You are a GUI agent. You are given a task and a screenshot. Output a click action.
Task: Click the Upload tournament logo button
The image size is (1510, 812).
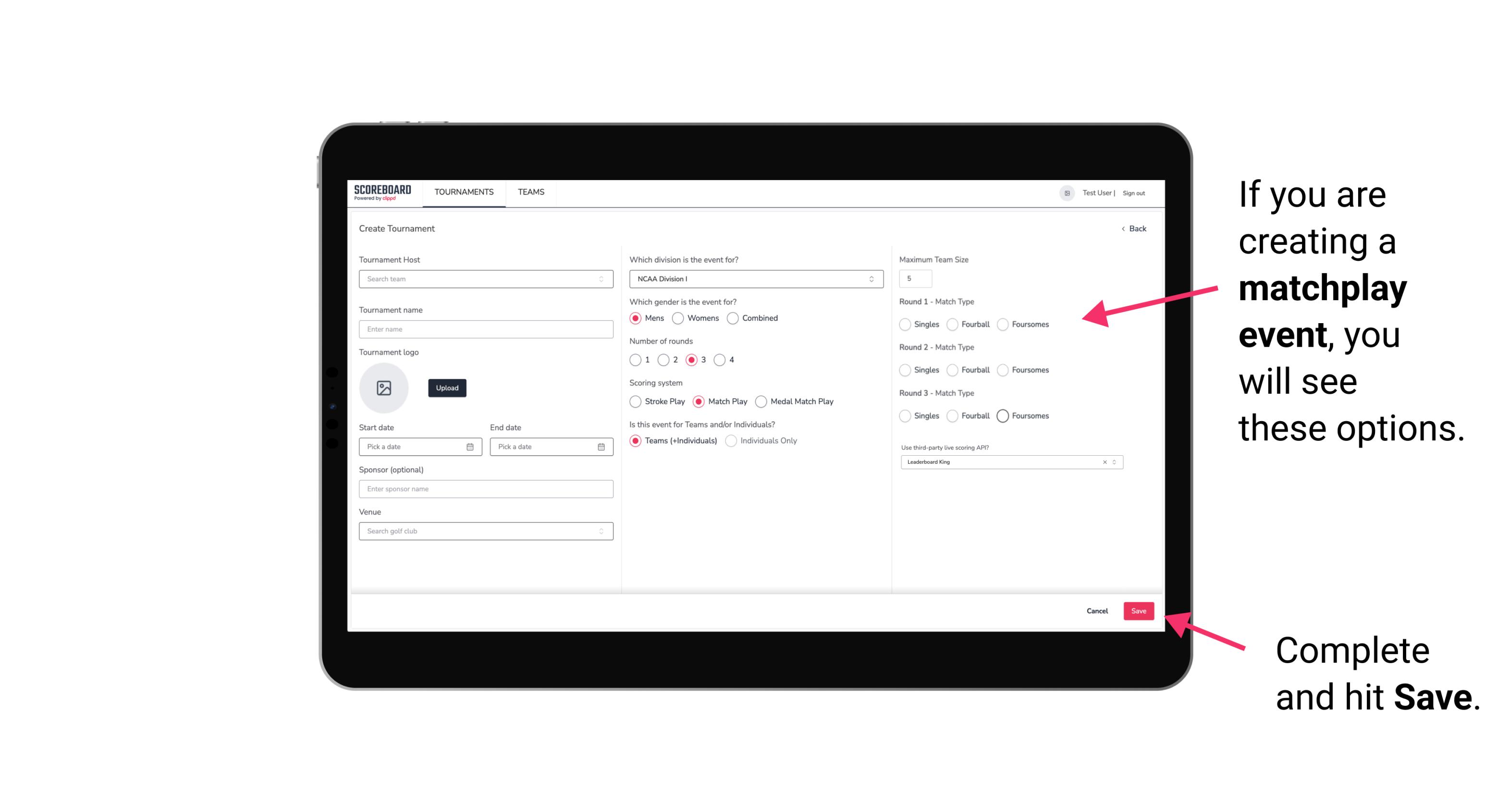pos(447,388)
